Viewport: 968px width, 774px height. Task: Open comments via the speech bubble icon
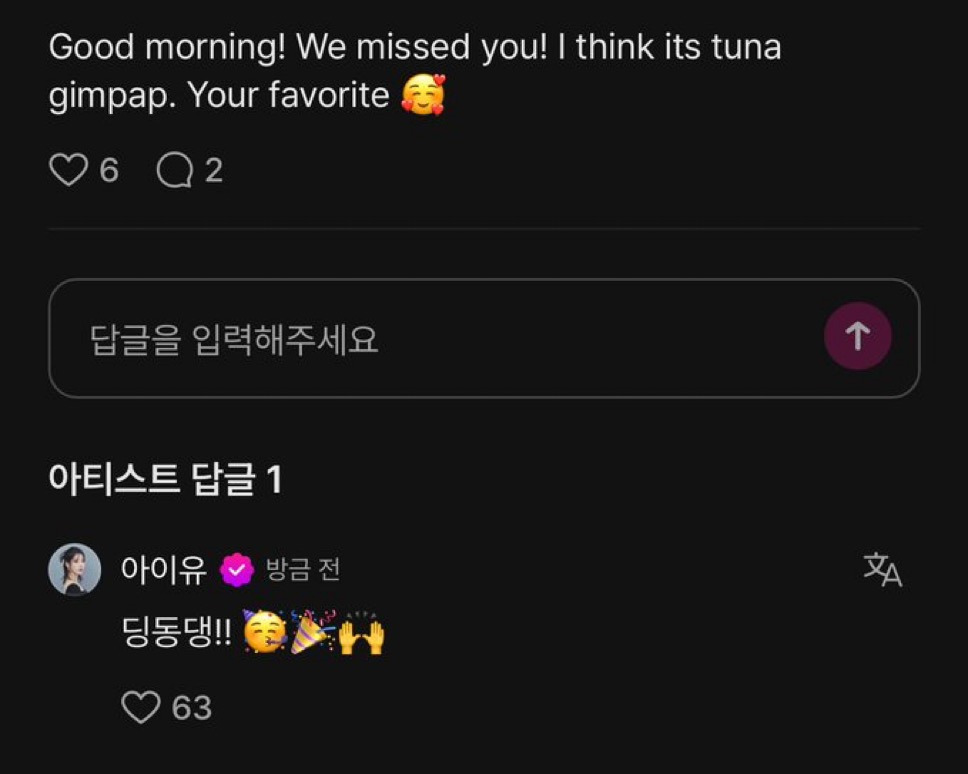175,171
